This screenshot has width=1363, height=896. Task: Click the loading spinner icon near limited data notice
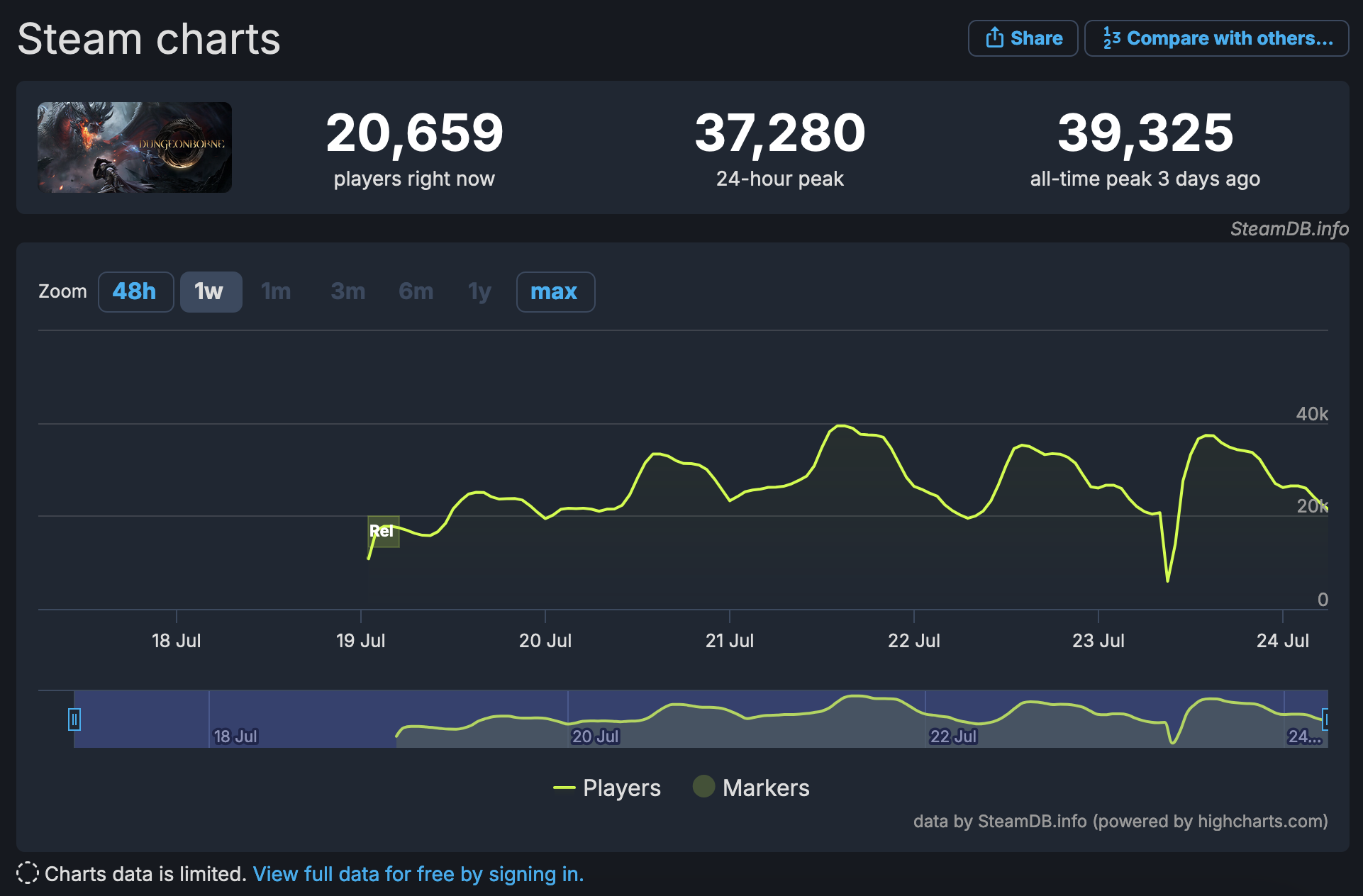click(27, 874)
